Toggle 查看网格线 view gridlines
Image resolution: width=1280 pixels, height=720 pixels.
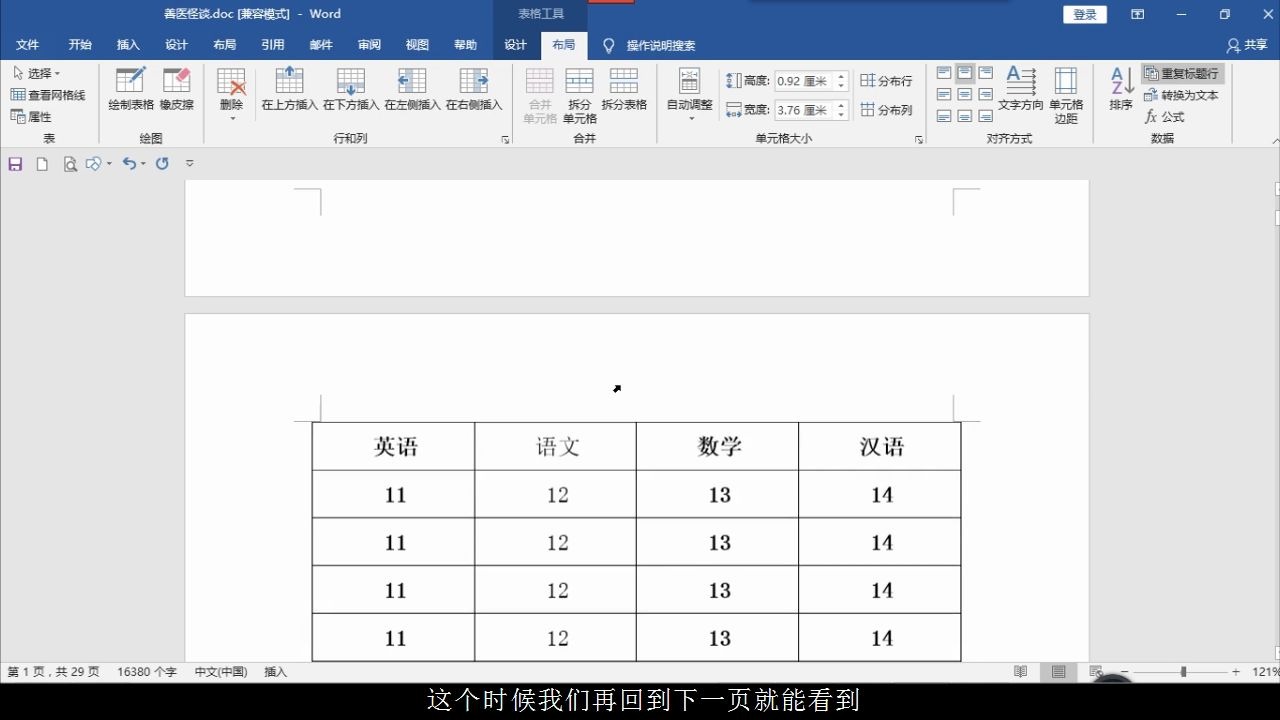tap(48, 95)
